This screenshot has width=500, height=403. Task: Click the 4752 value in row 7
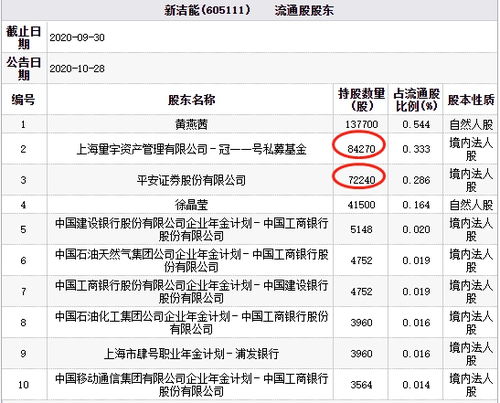(361, 292)
